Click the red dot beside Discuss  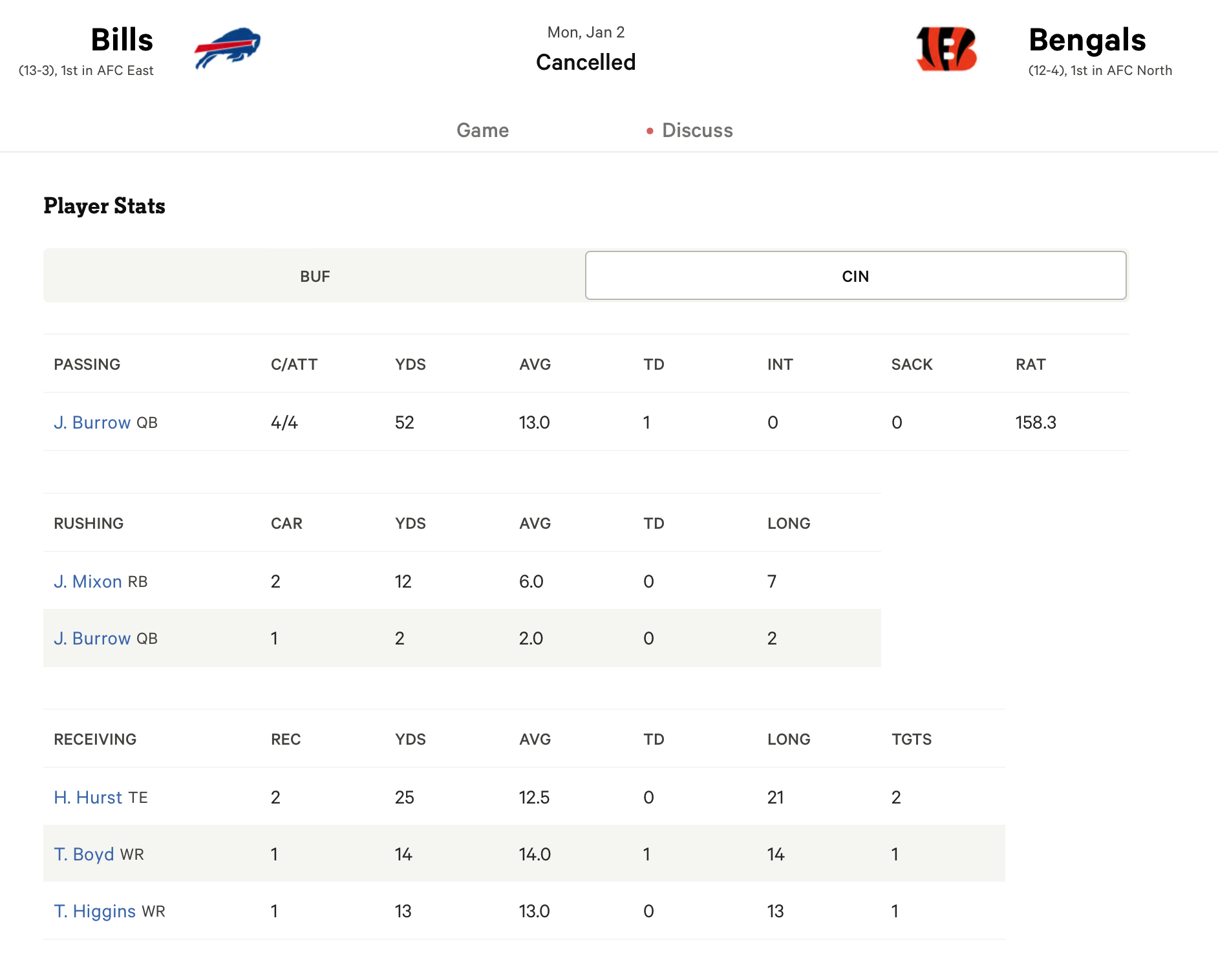650,131
